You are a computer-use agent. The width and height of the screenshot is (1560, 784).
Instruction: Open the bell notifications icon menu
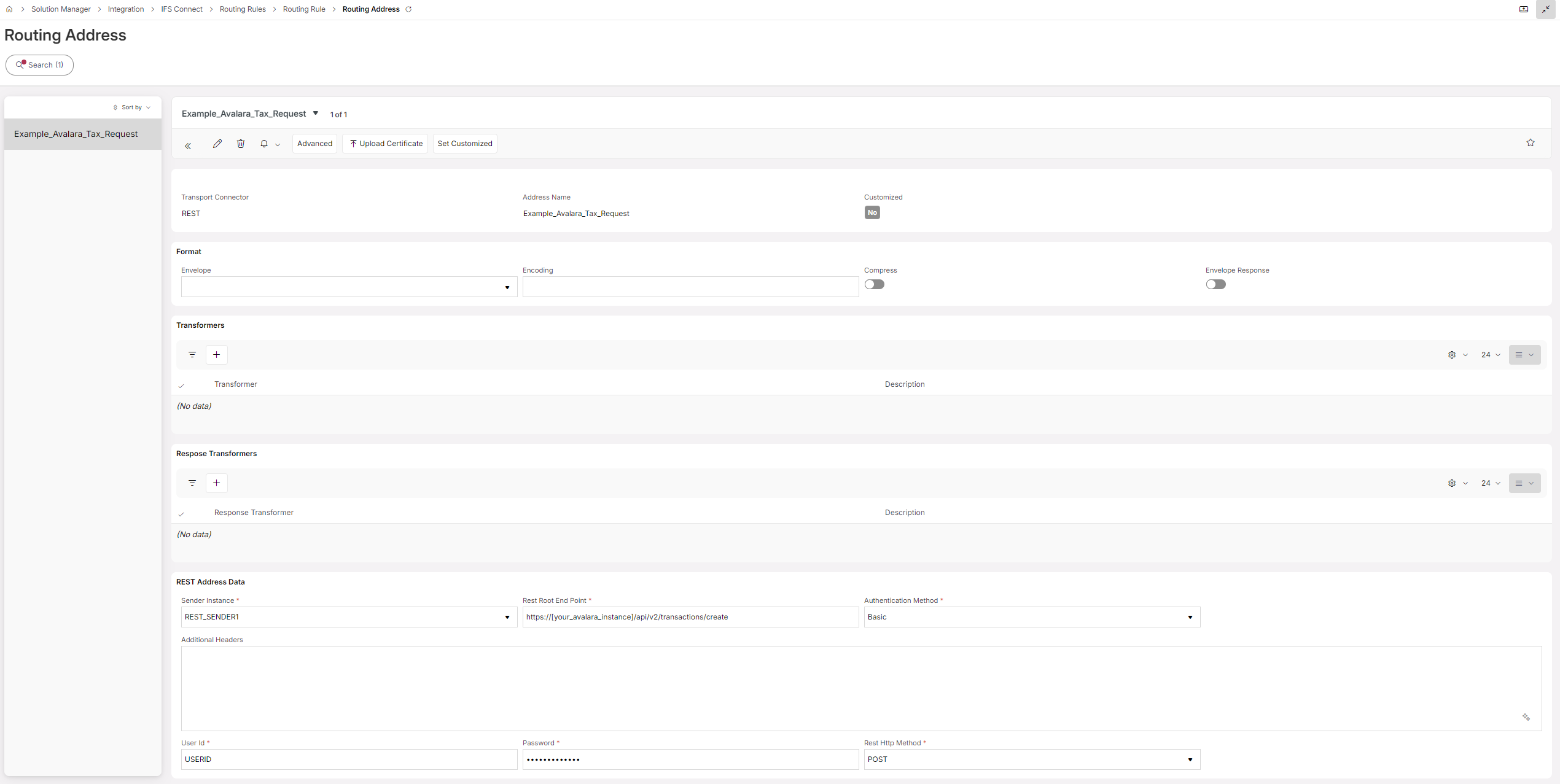[x=270, y=144]
